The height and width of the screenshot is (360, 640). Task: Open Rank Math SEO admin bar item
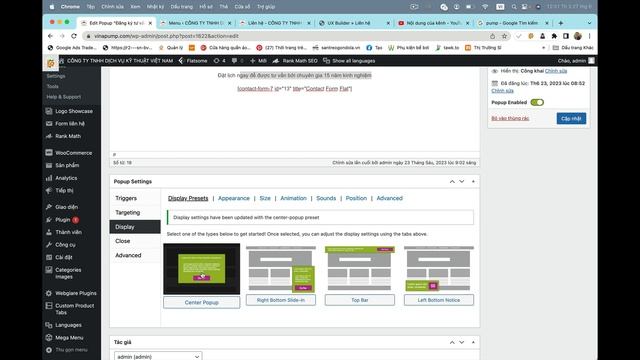click(x=295, y=61)
